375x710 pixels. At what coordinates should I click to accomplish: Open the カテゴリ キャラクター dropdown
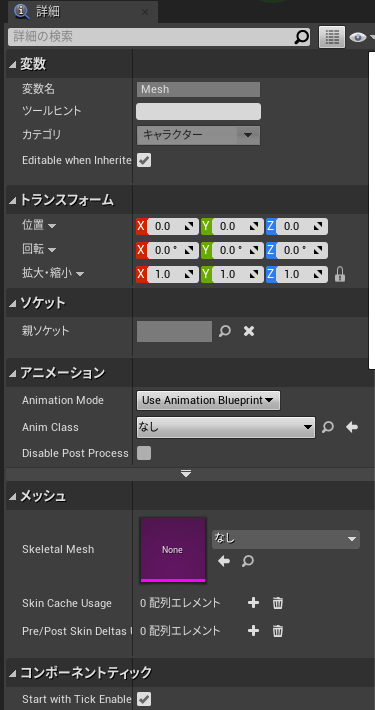pyautogui.click(x=198, y=135)
